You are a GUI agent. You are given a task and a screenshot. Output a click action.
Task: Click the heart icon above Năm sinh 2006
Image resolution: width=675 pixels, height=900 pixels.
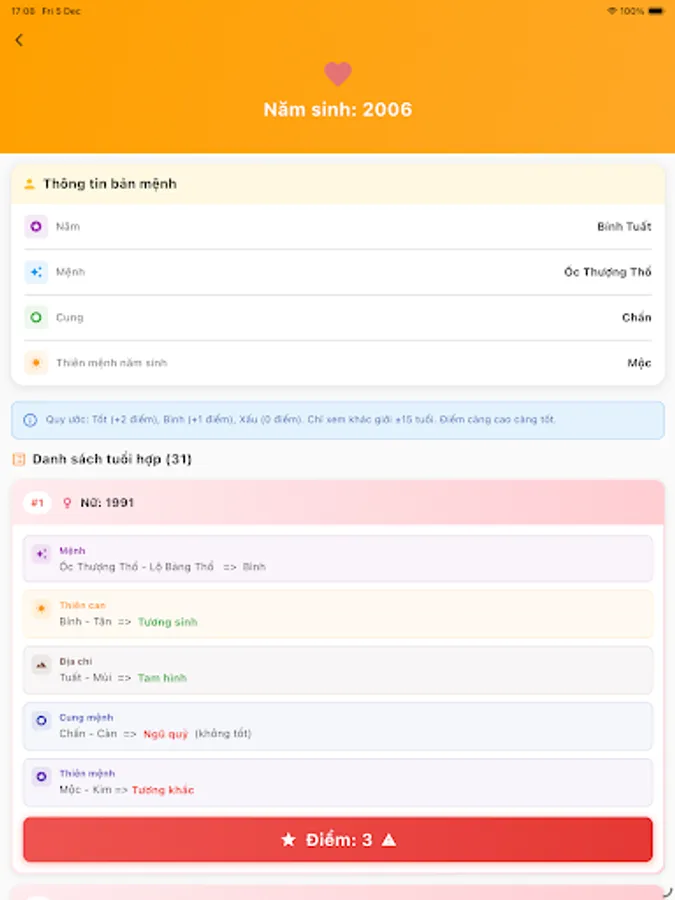pos(337,74)
